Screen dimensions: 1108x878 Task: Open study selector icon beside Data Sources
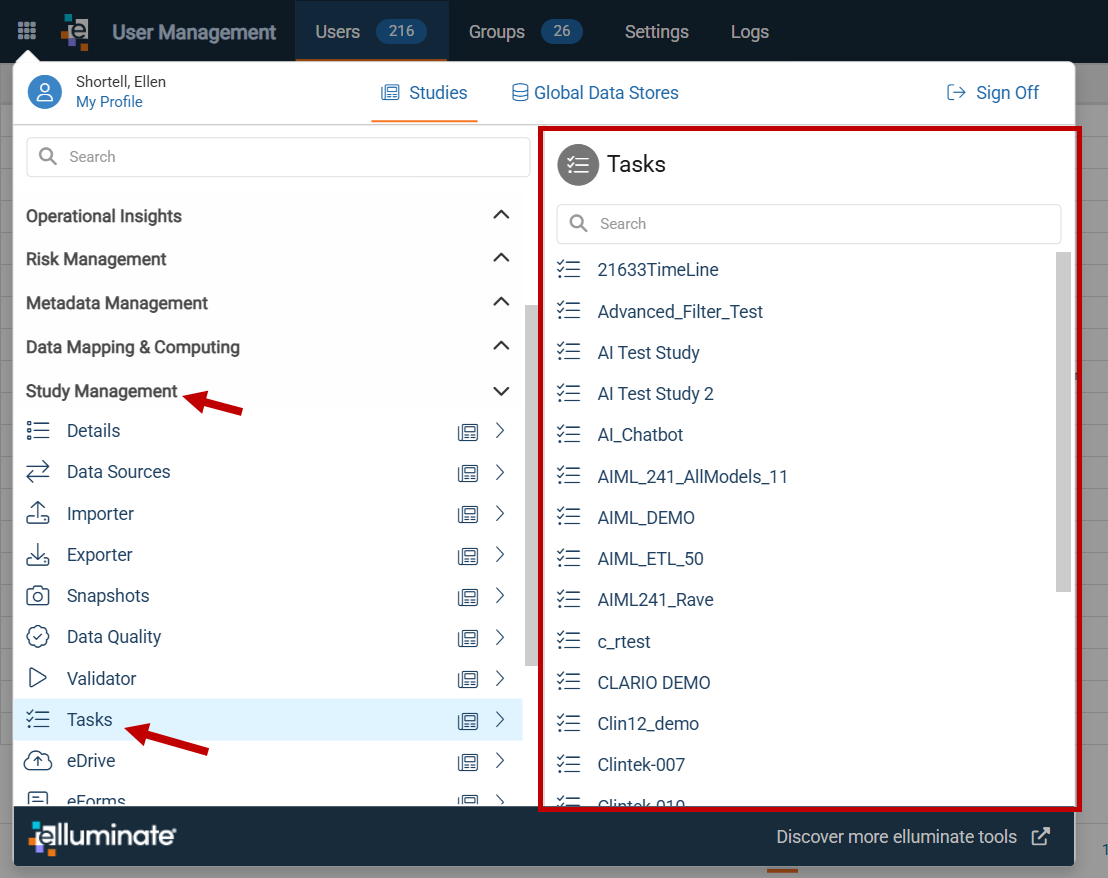coord(468,473)
